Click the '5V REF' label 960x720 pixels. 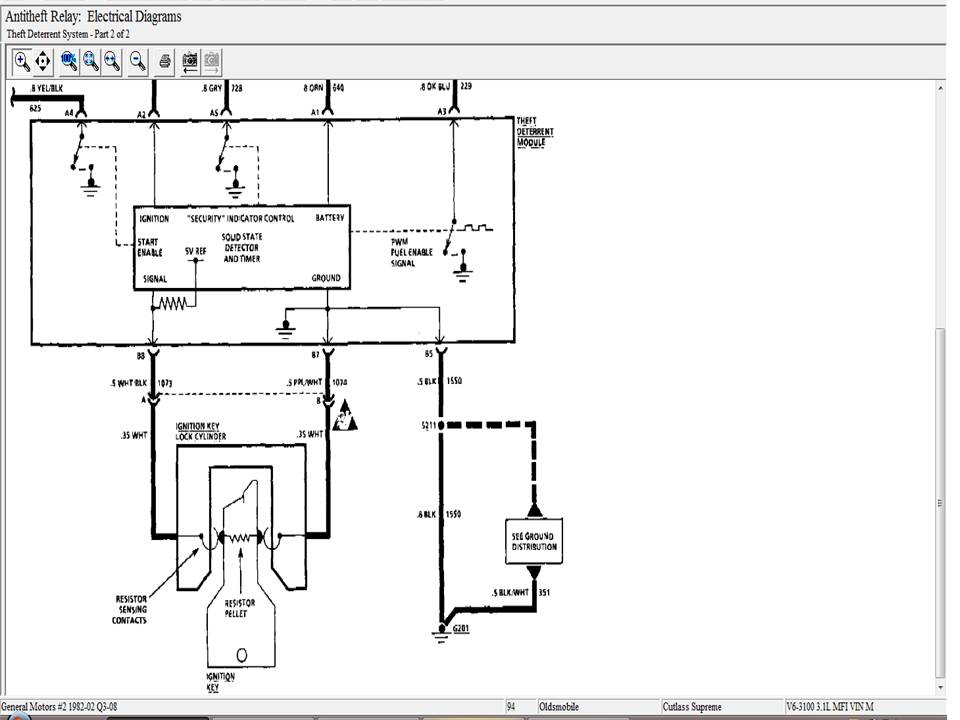195,251
